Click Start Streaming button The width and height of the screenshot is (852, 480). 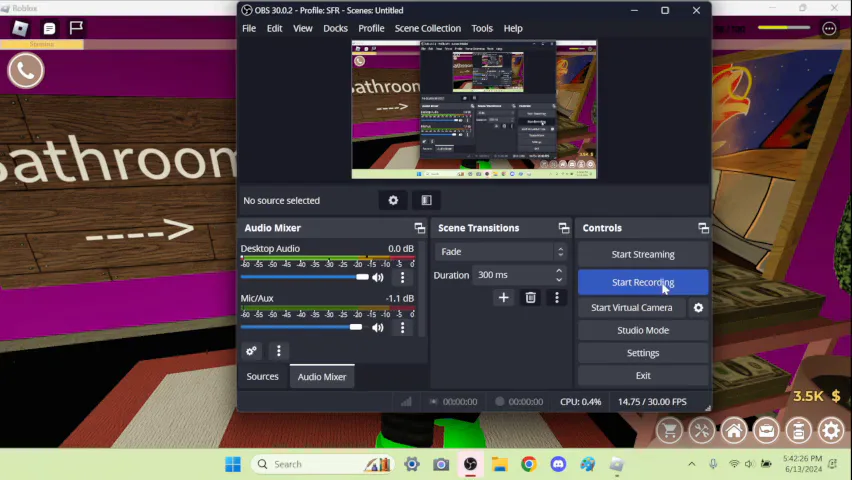click(643, 254)
